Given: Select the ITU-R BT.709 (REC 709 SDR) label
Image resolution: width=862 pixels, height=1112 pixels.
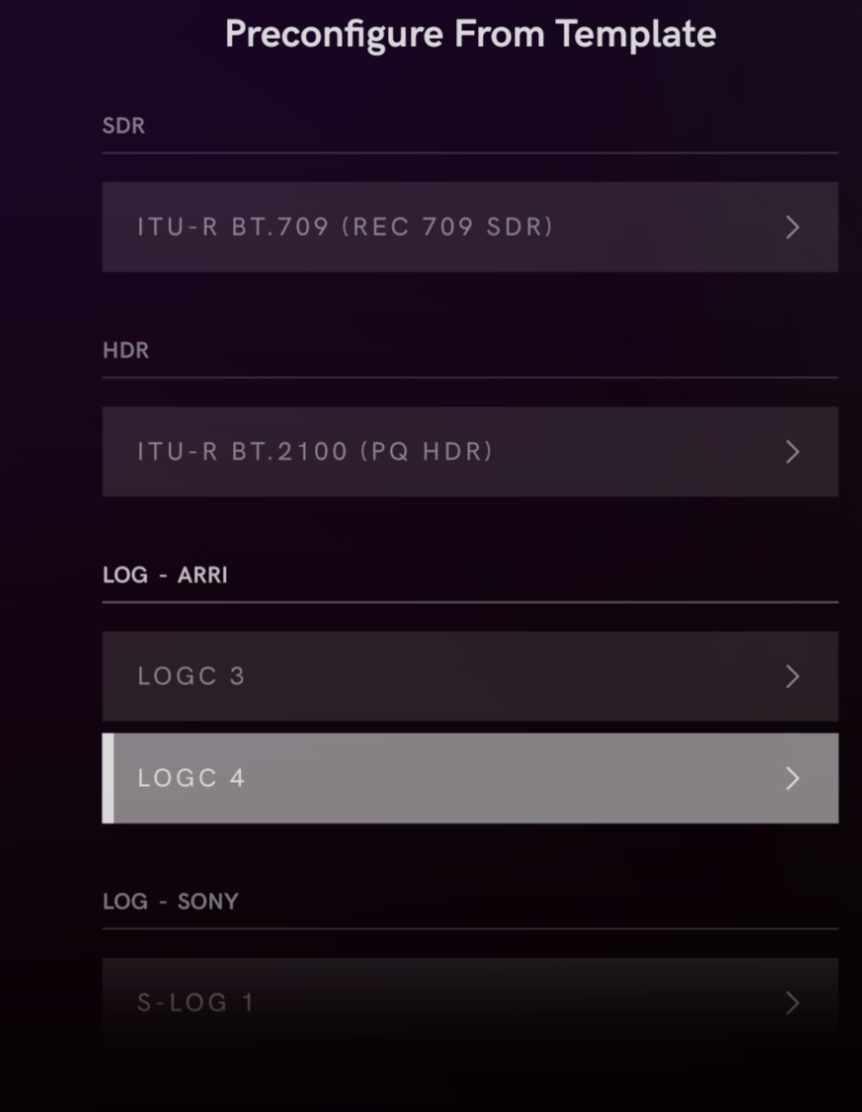Looking at the screenshot, I should click(345, 227).
